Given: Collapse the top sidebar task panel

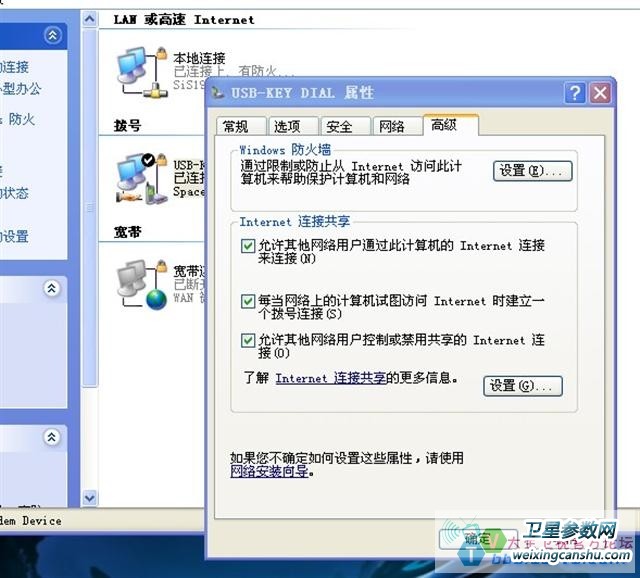Looking at the screenshot, I should pos(53,36).
